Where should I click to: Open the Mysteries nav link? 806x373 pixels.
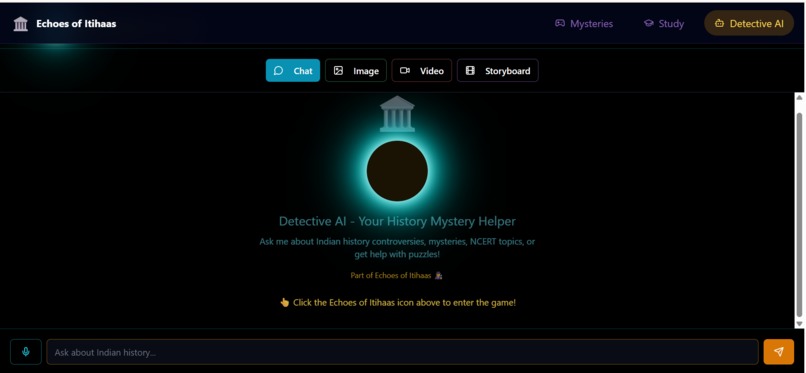tap(584, 24)
